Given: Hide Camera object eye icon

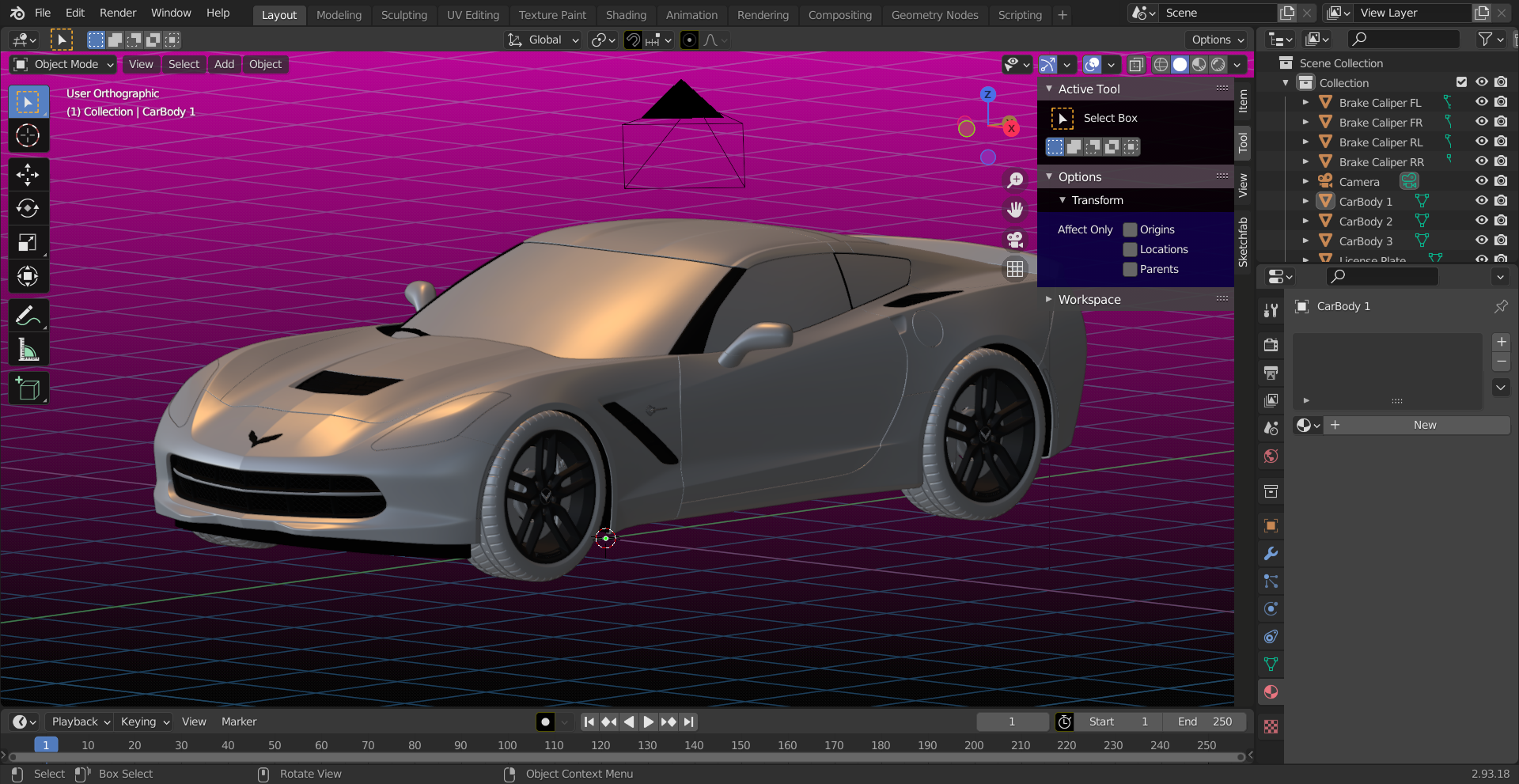Looking at the screenshot, I should point(1481,181).
